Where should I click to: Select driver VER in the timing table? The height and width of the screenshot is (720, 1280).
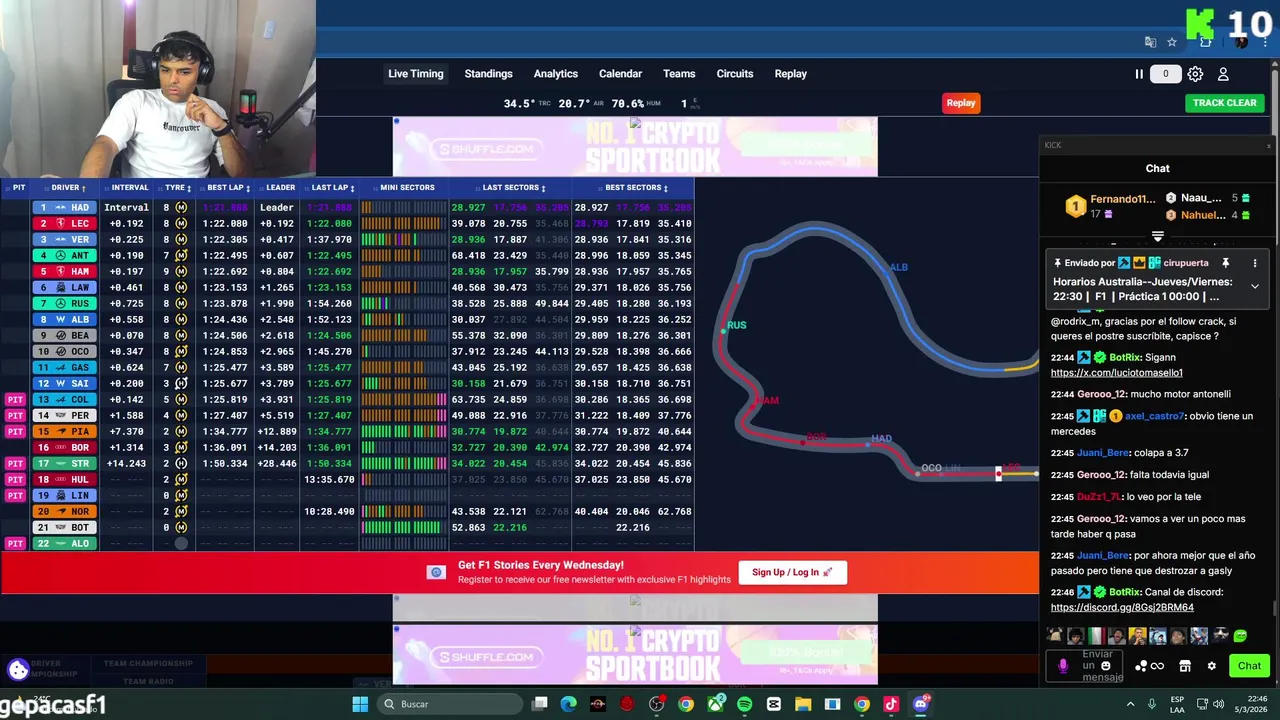coord(63,239)
